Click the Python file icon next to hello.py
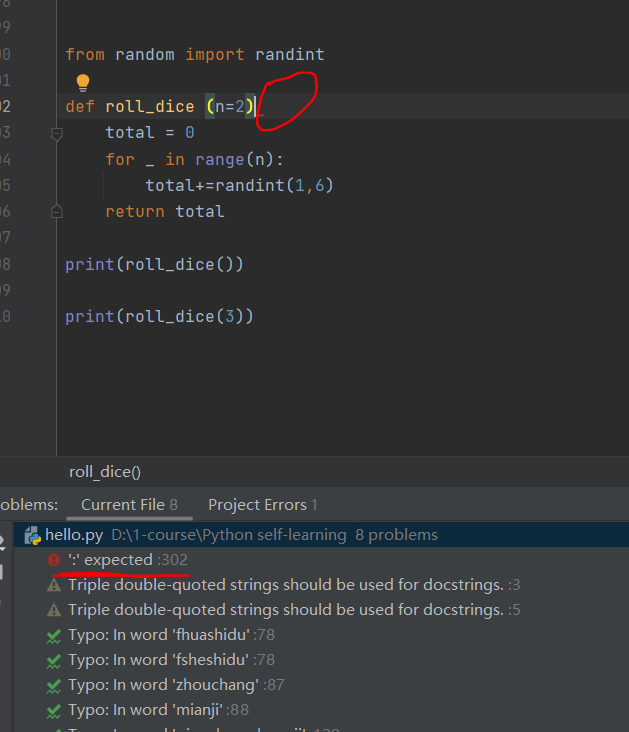The width and height of the screenshot is (629, 732). (x=33, y=535)
